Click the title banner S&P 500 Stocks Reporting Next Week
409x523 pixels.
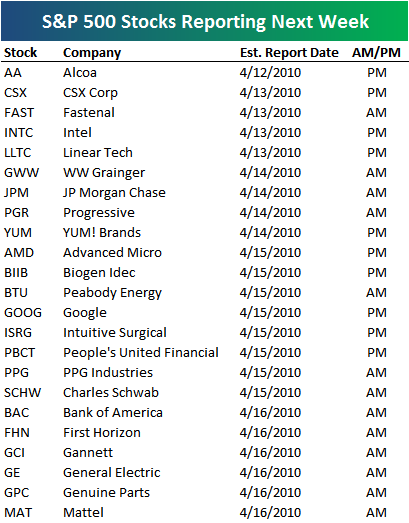coord(205,21)
